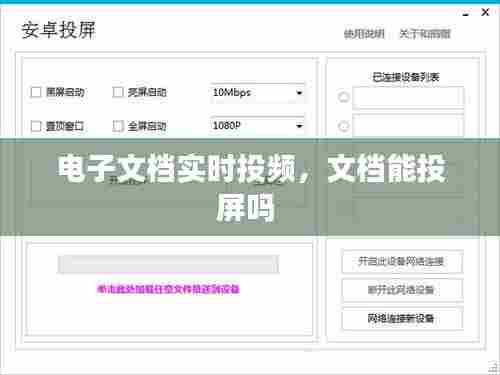Viewport: 500px width, 375px height.
Task: Click the pink file-push link text
Action: pyautogui.click(x=168, y=289)
